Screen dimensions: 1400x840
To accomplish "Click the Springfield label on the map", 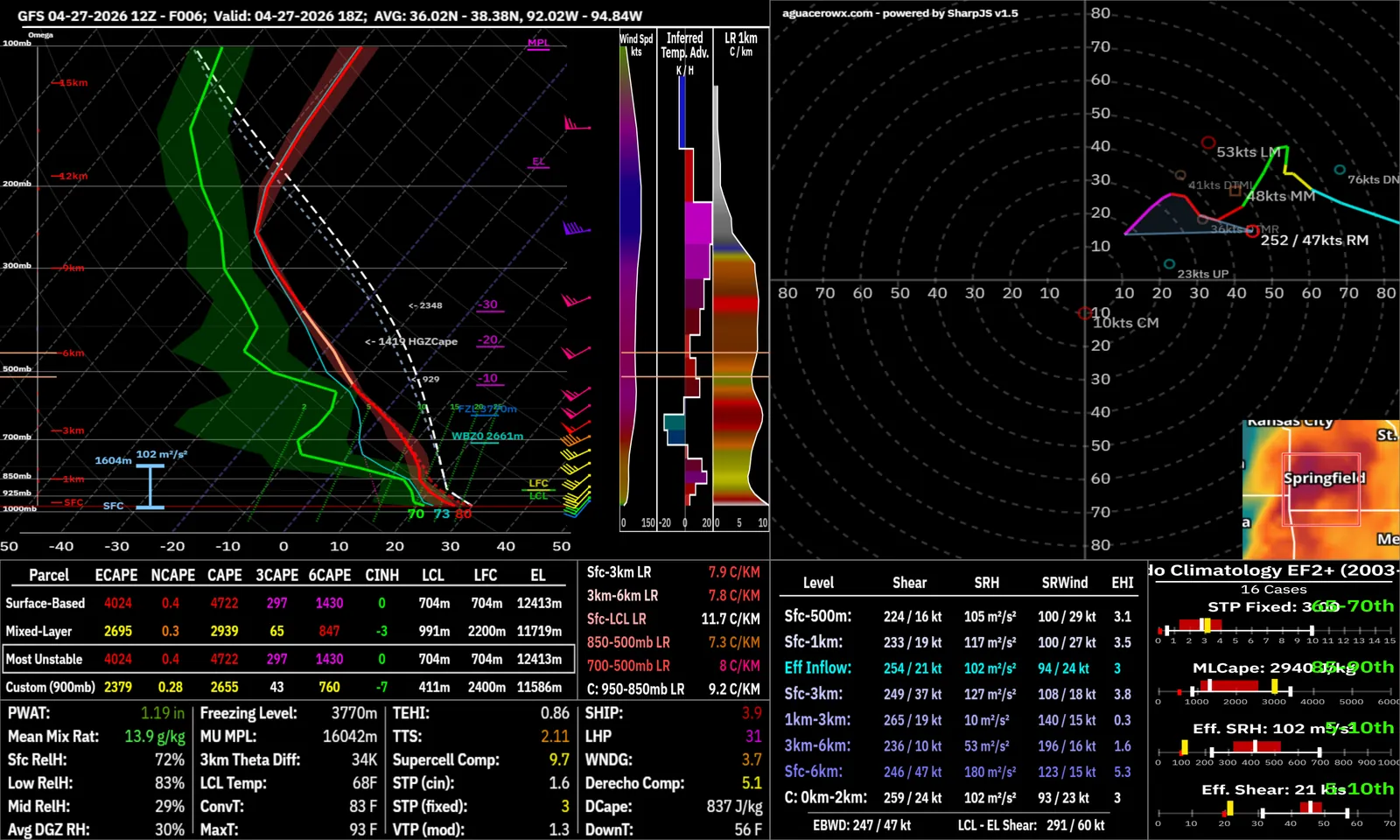I will 1324,478.
